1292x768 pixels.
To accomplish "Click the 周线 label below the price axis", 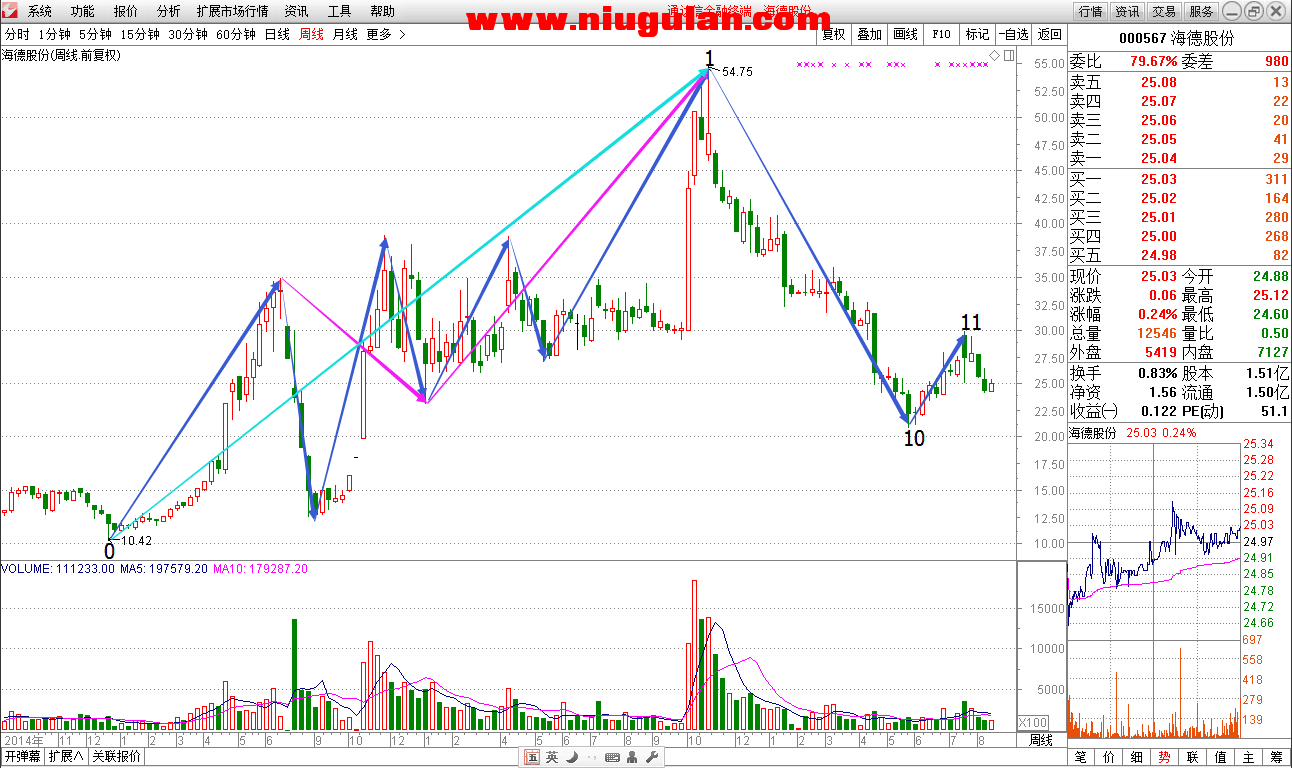I will pos(1041,740).
